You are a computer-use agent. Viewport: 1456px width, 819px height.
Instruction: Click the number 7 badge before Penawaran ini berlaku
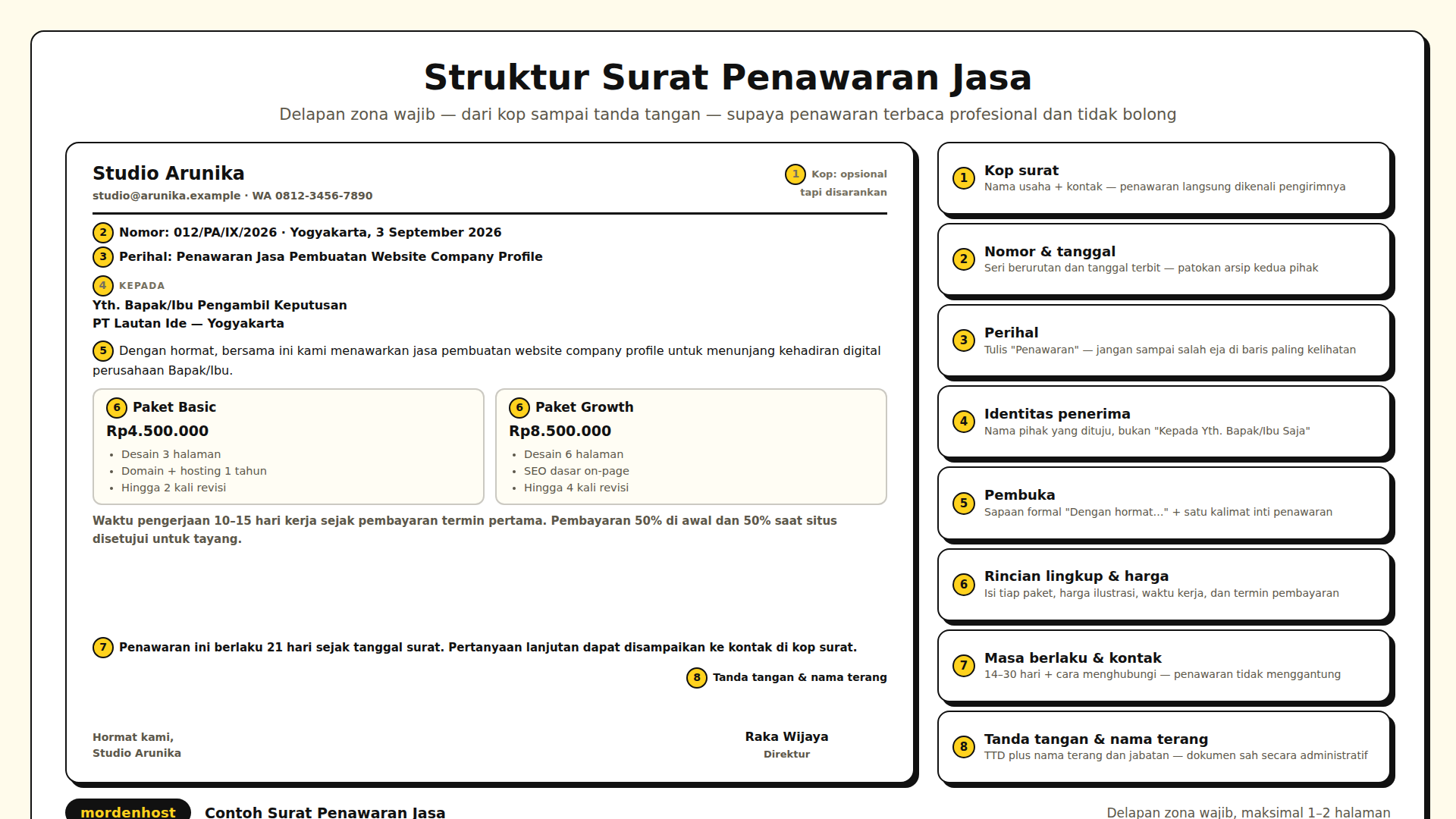103,648
